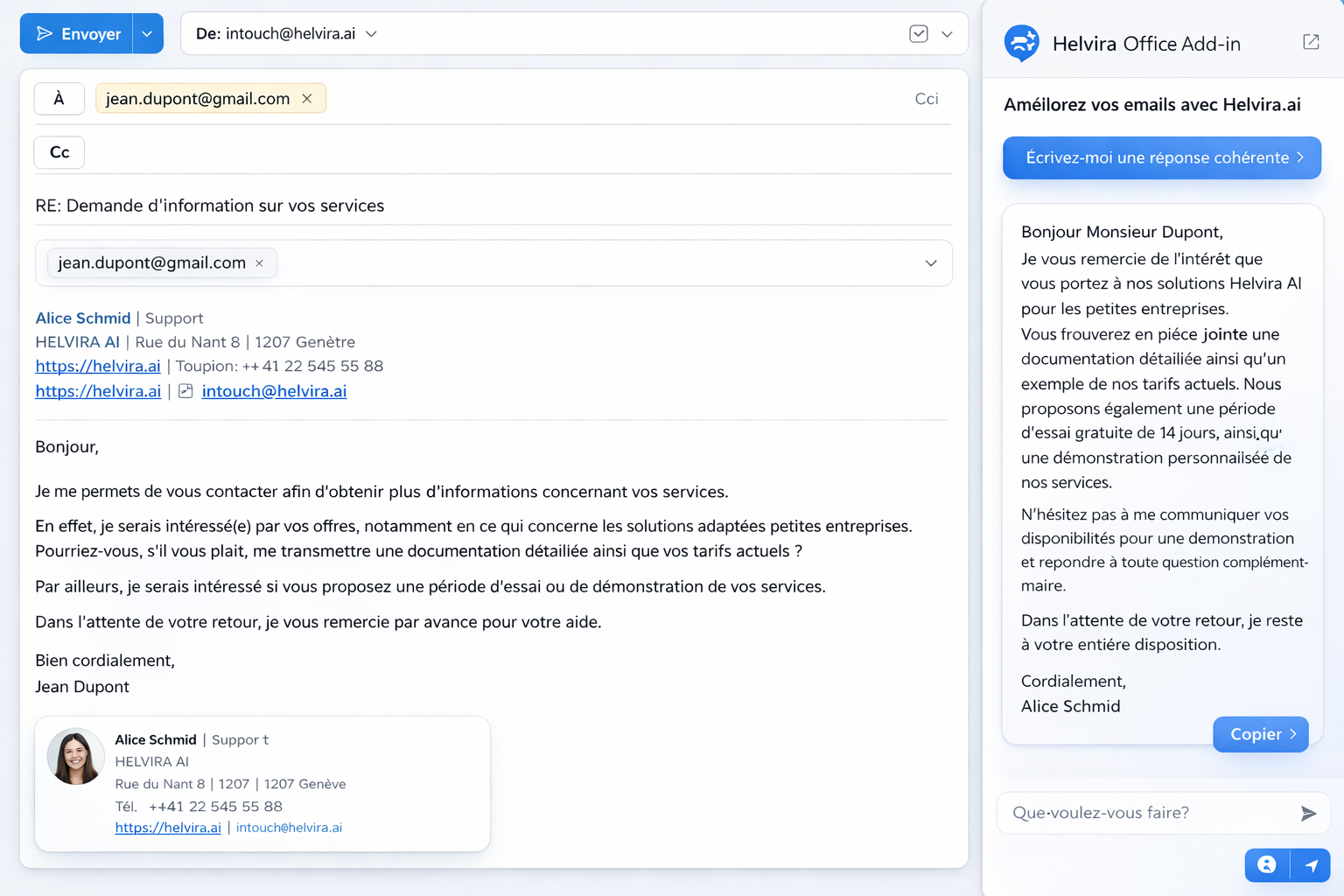This screenshot has height=896, width=1344.
Task: Toggle the checkmark box icon in sender bar
Action: [918, 34]
